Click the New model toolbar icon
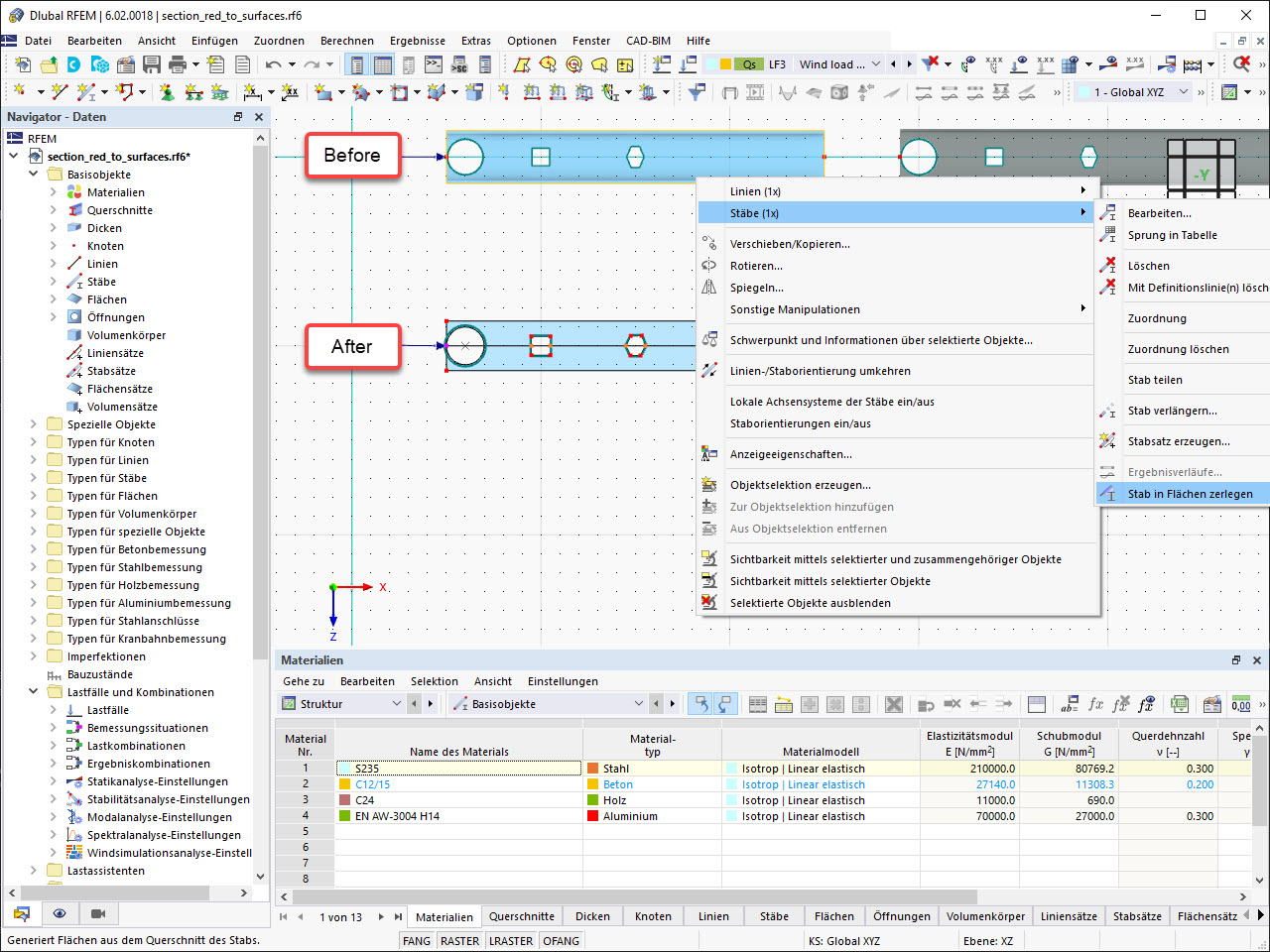 (23, 64)
